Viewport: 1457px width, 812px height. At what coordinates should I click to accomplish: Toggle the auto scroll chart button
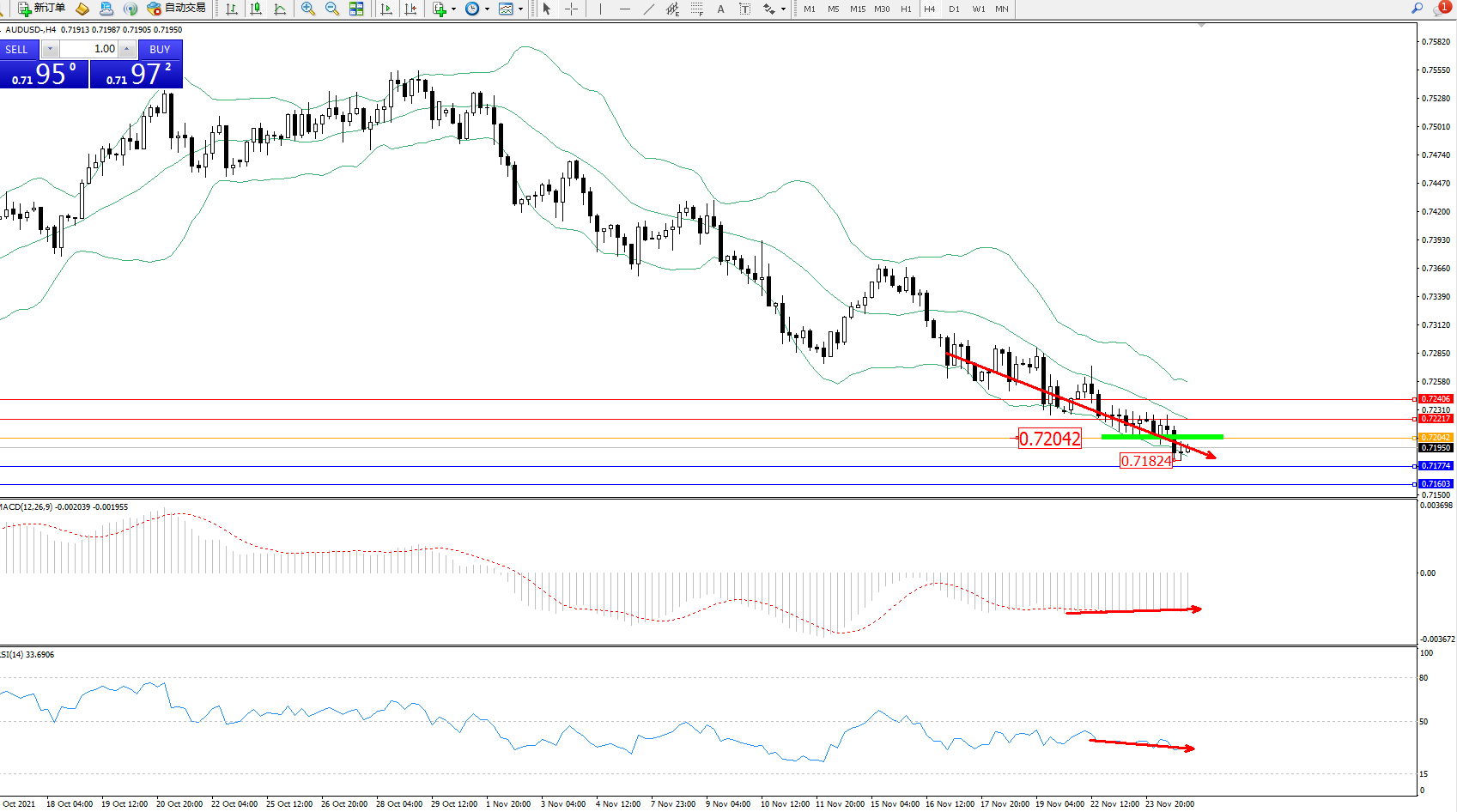coord(386,9)
